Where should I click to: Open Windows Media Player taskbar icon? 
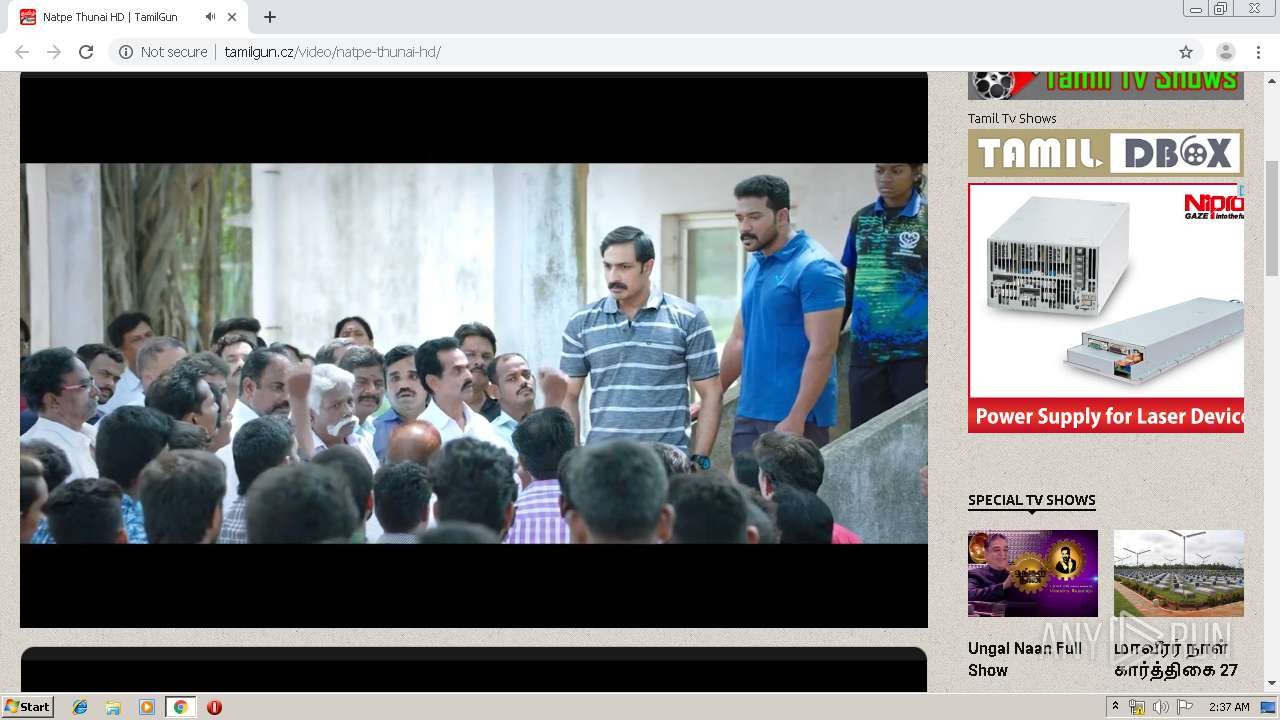pos(147,707)
